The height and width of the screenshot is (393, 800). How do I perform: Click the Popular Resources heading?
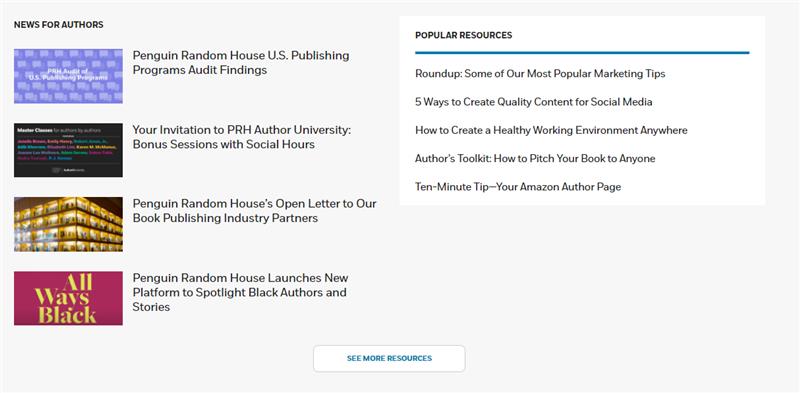pos(463,35)
